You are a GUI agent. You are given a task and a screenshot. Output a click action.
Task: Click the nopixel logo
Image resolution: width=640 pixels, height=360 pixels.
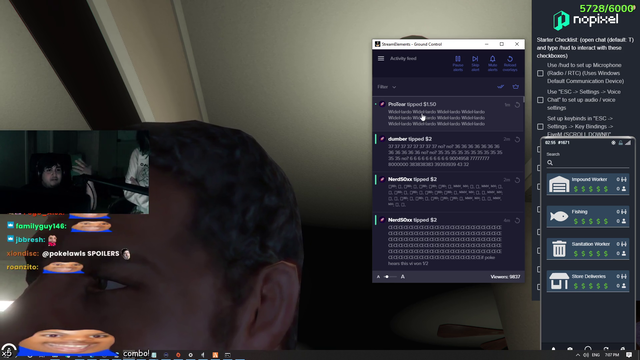click(x=585, y=20)
